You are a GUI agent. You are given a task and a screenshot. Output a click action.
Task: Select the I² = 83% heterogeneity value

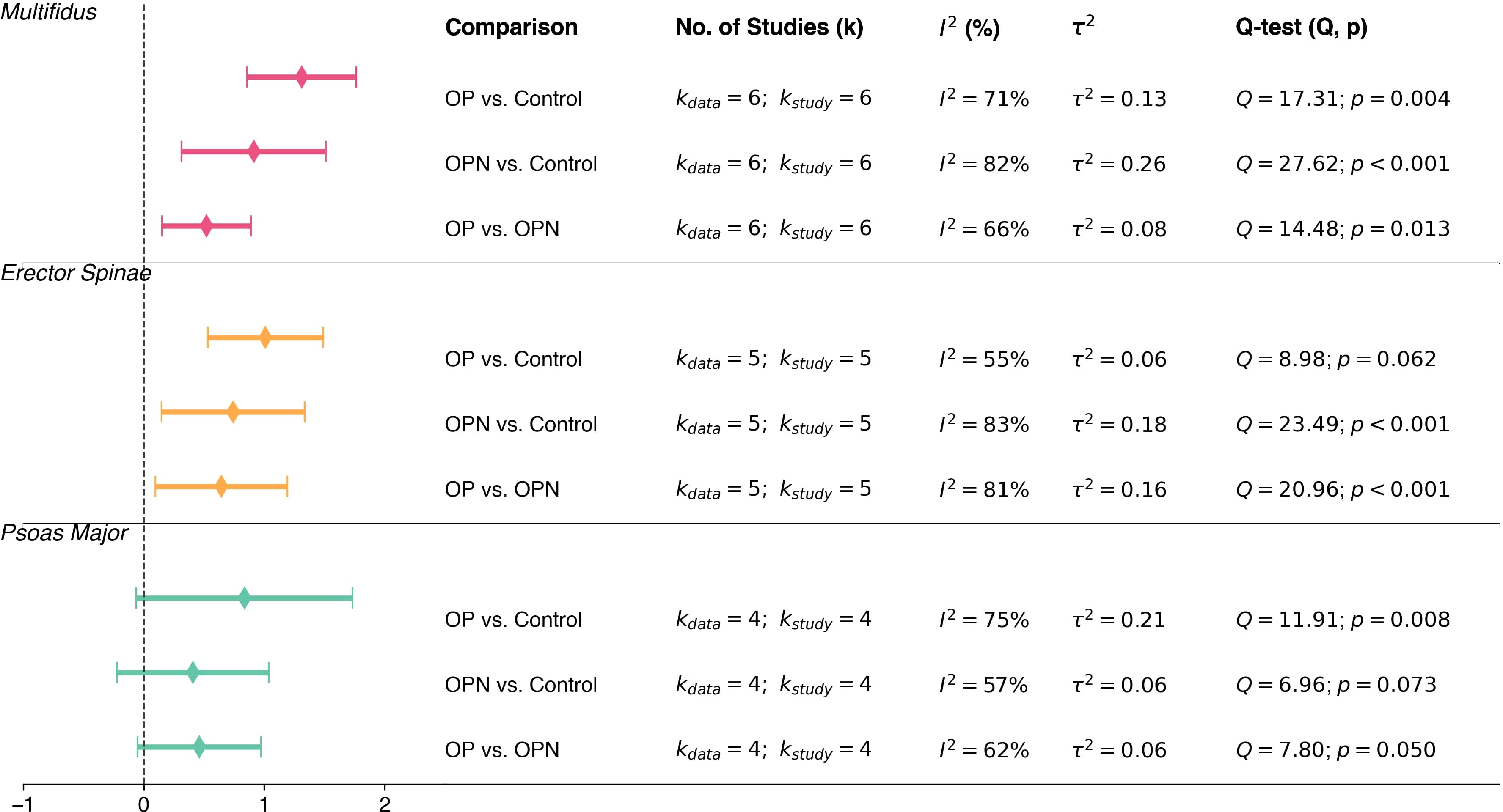click(984, 424)
